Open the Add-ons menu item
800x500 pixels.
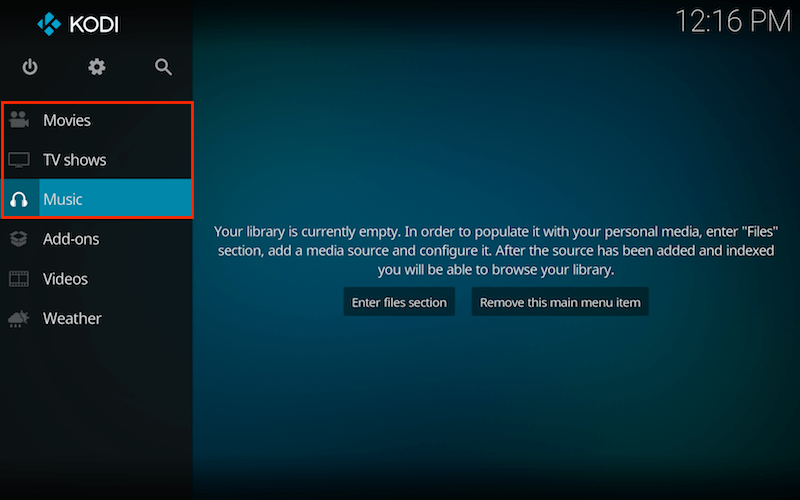(x=97, y=239)
